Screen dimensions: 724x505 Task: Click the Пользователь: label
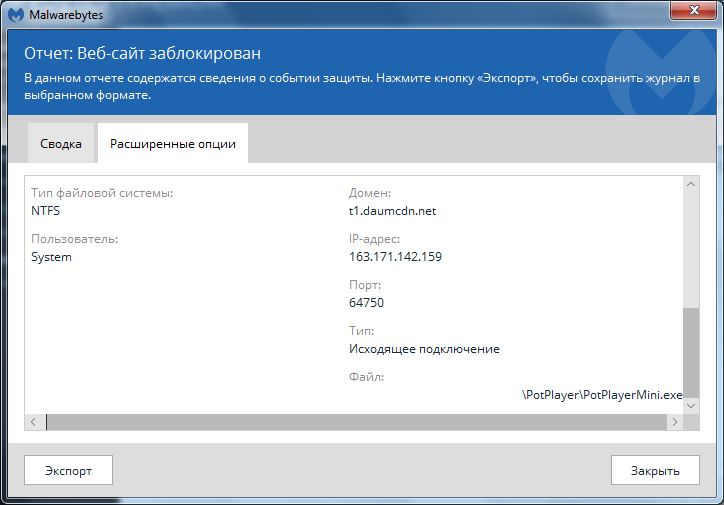pyautogui.click(x=74, y=239)
